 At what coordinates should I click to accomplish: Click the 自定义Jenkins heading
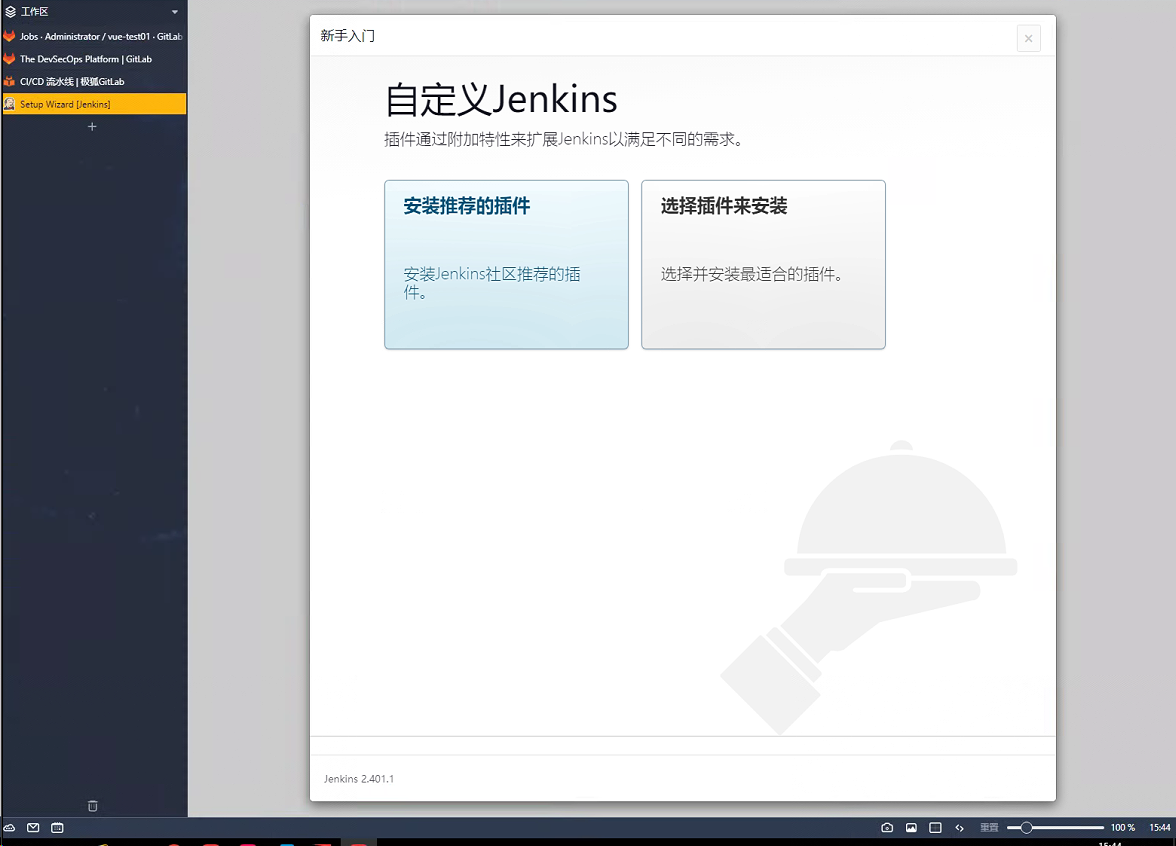click(x=501, y=100)
